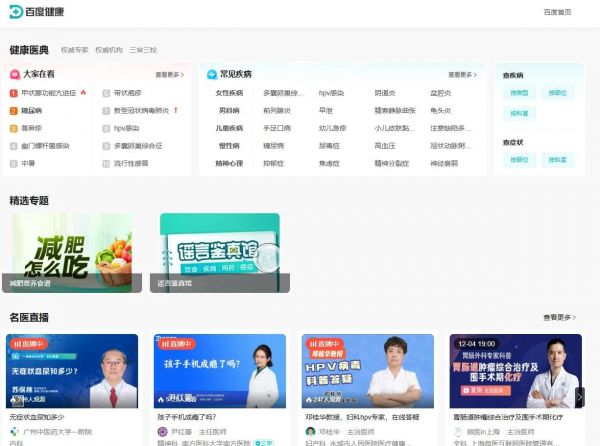Click the blue 常见疾病 arrow icon
This screenshot has height=446, width=600.
tap(212, 74)
